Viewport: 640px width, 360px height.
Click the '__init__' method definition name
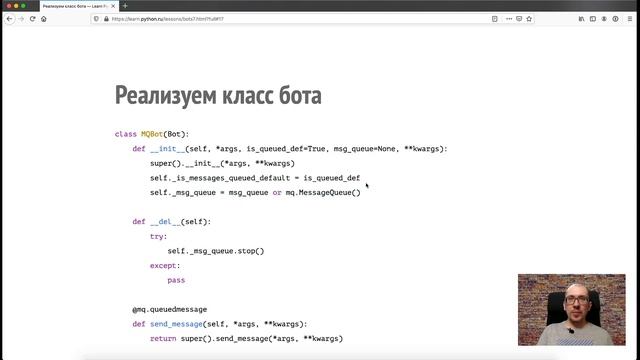[x=167, y=149]
